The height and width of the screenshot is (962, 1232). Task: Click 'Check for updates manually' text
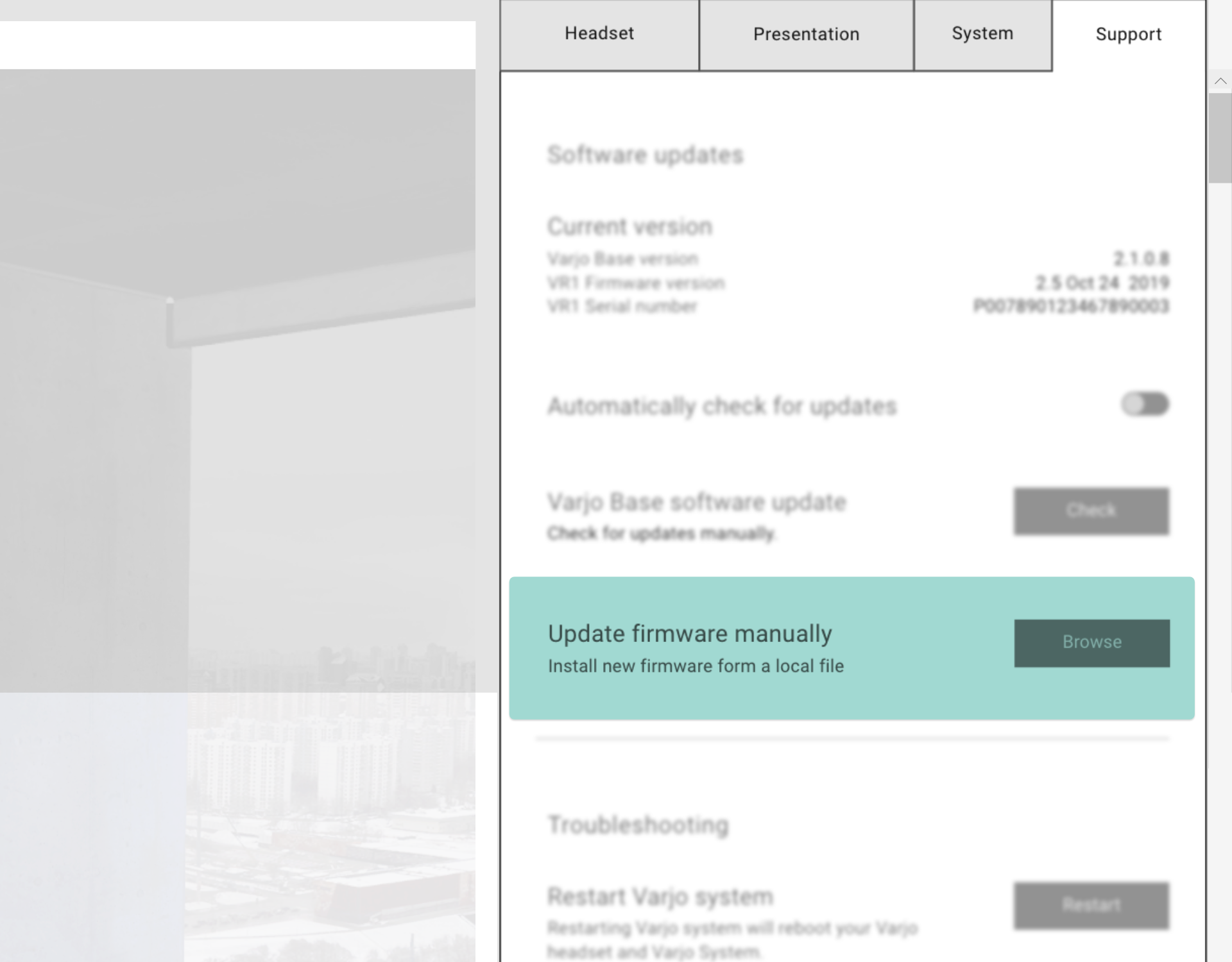[x=661, y=533]
